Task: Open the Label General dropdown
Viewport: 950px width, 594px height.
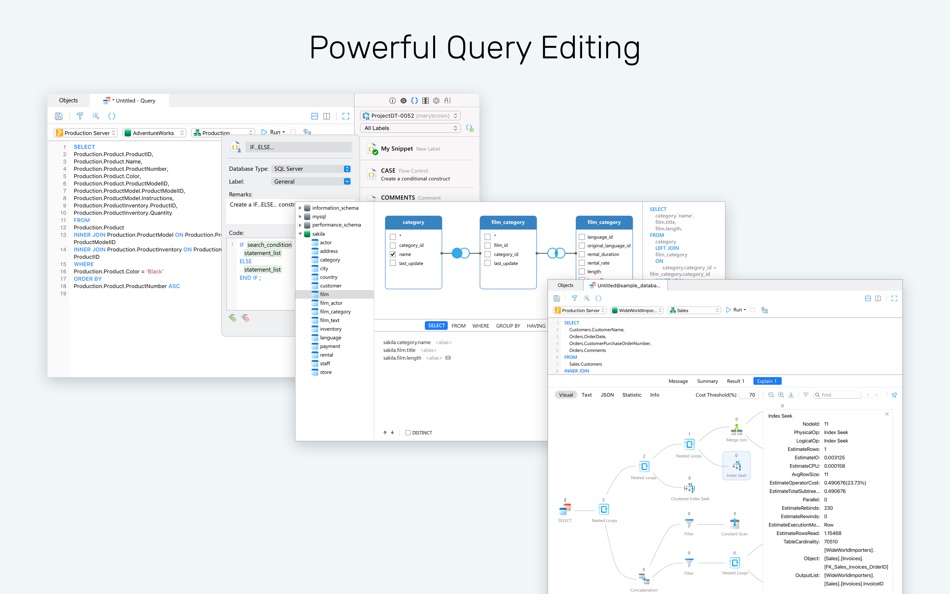Action: click(311, 181)
